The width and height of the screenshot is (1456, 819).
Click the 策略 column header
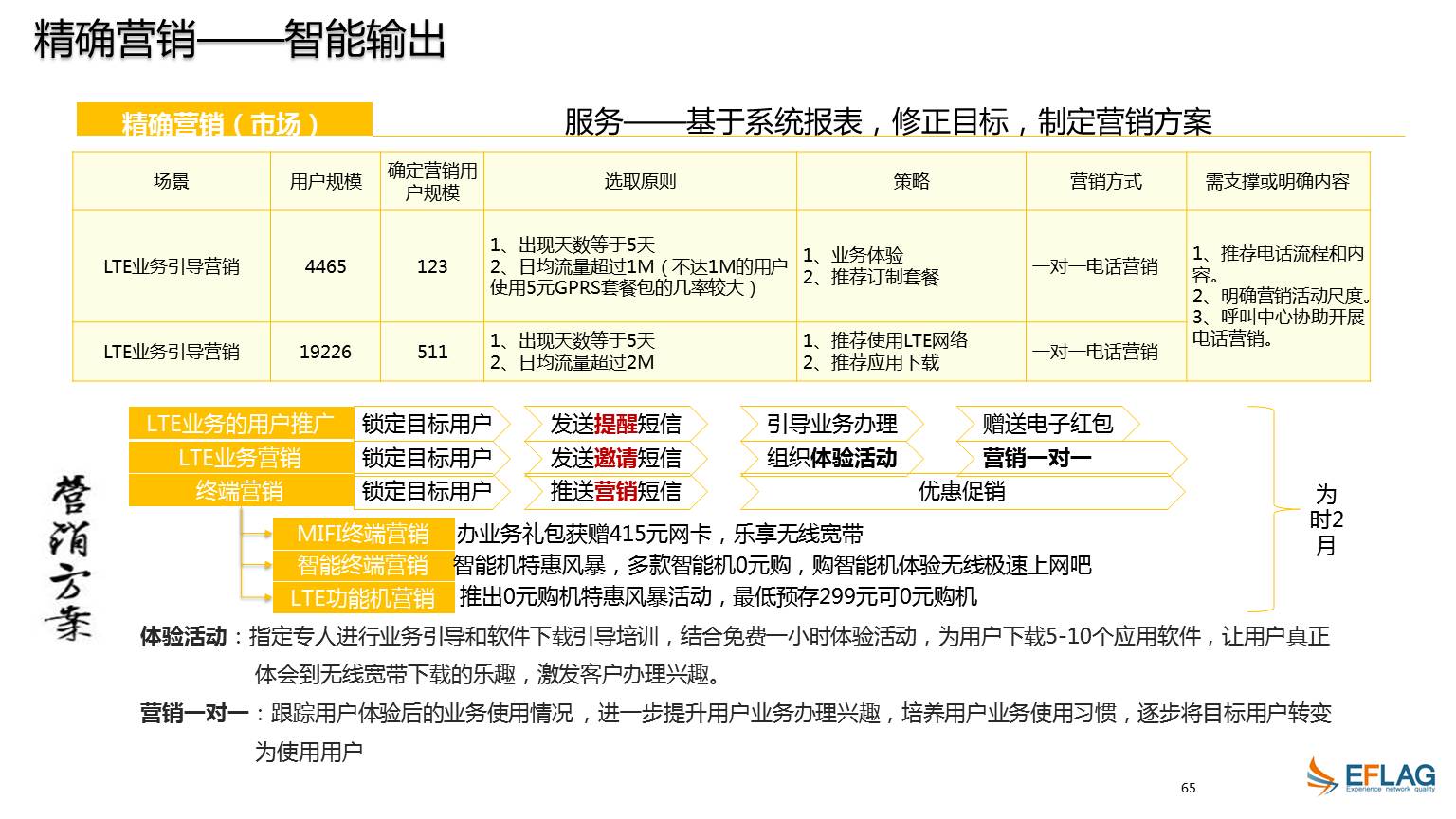click(911, 181)
